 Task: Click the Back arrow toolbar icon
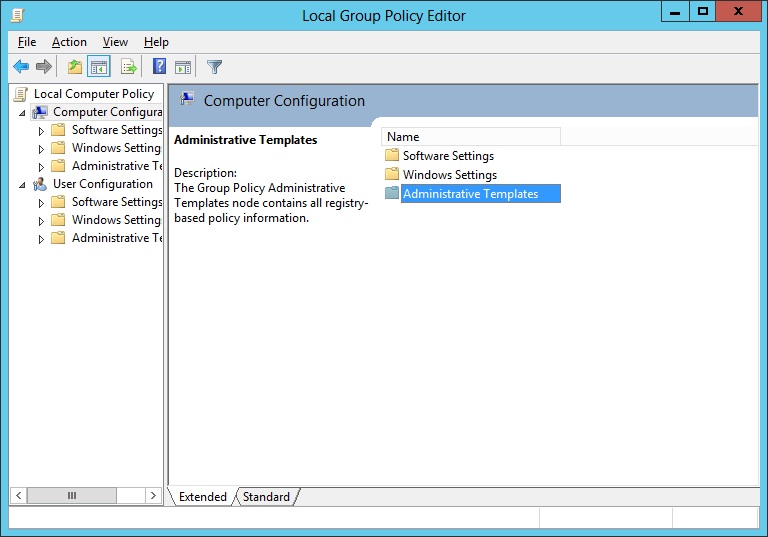tap(21, 66)
